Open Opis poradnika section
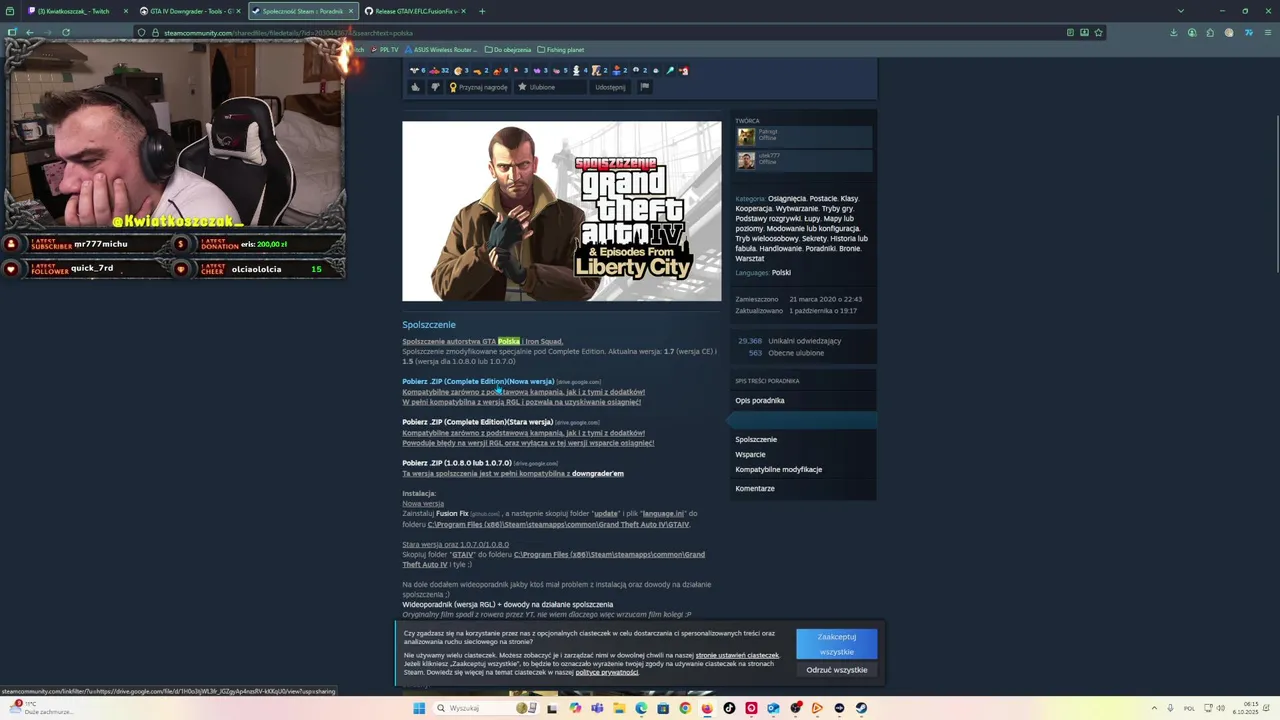This screenshot has height=720, width=1280. [x=760, y=401]
